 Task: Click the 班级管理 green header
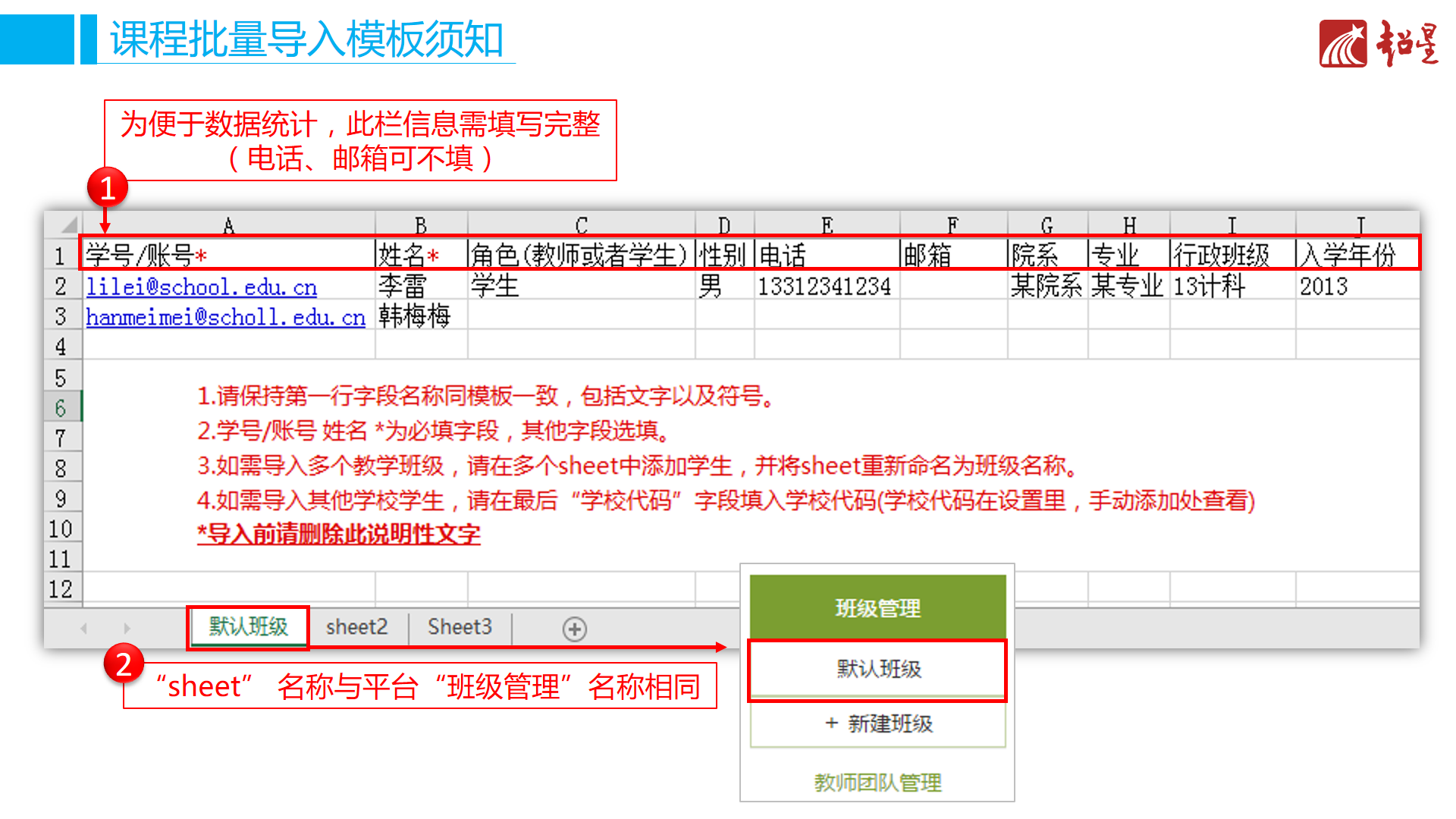tap(877, 607)
